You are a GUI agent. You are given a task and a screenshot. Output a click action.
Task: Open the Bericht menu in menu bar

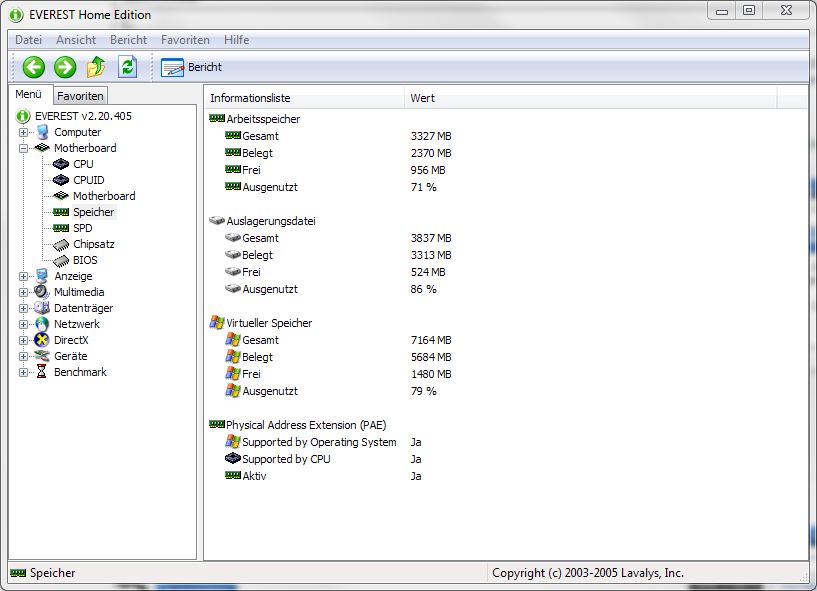click(128, 40)
